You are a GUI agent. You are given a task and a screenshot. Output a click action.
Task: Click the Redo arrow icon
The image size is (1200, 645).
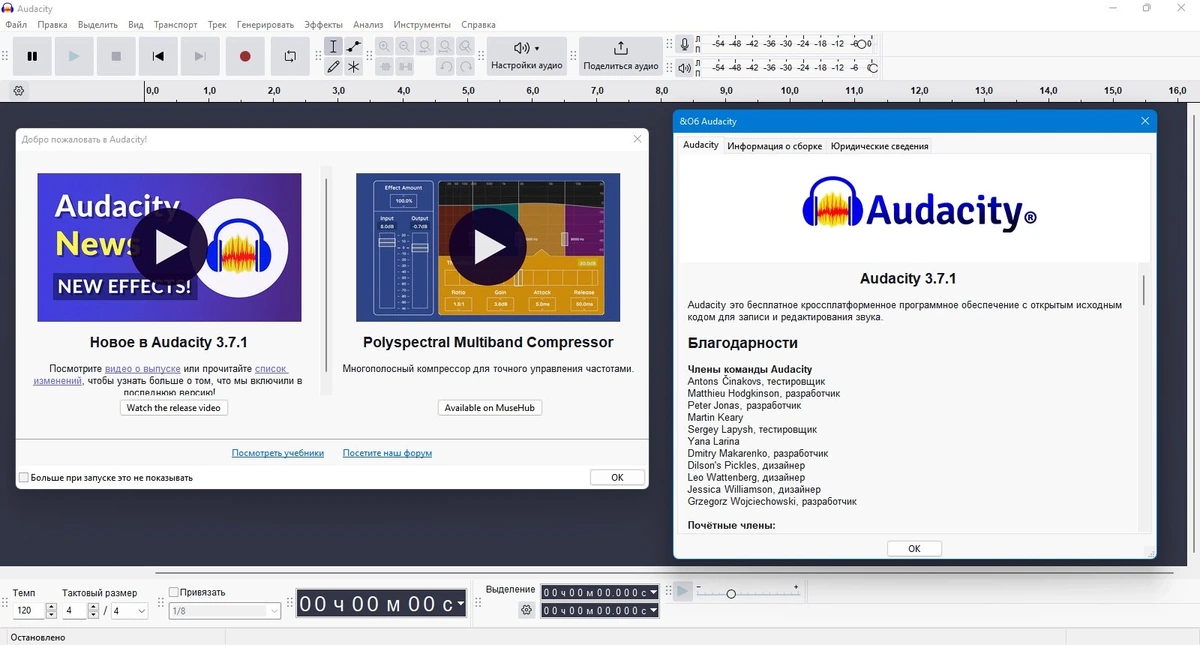click(466, 67)
